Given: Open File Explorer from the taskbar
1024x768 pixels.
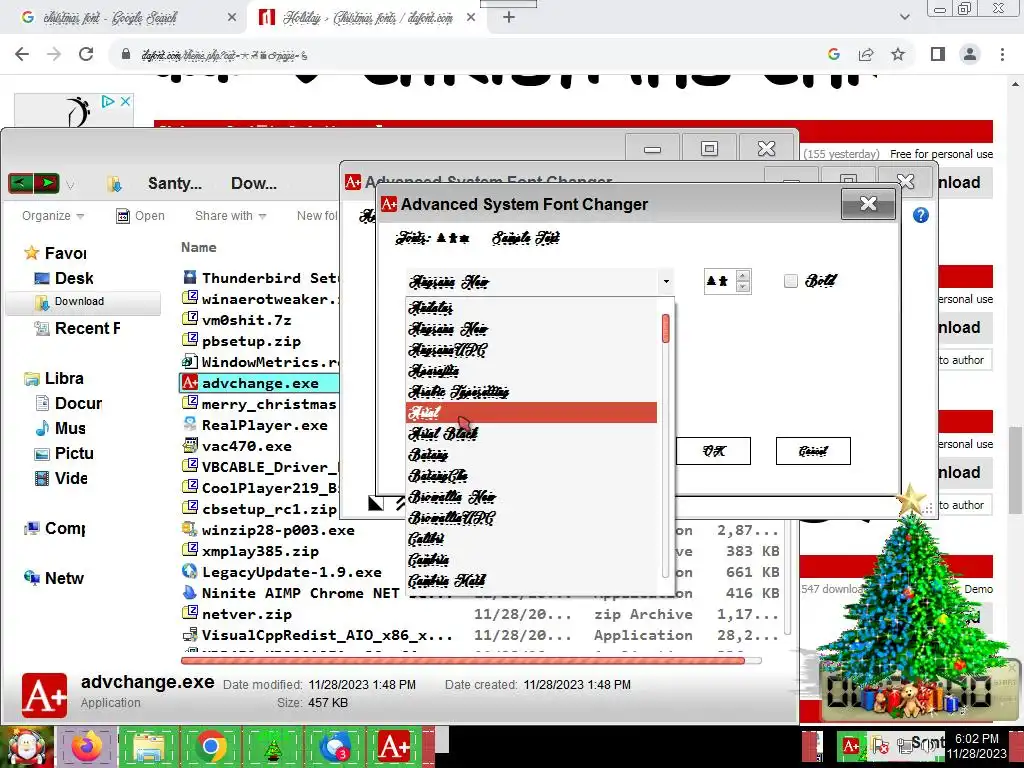Looking at the screenshot, I should pyautogui.click(x=148, y=746).
